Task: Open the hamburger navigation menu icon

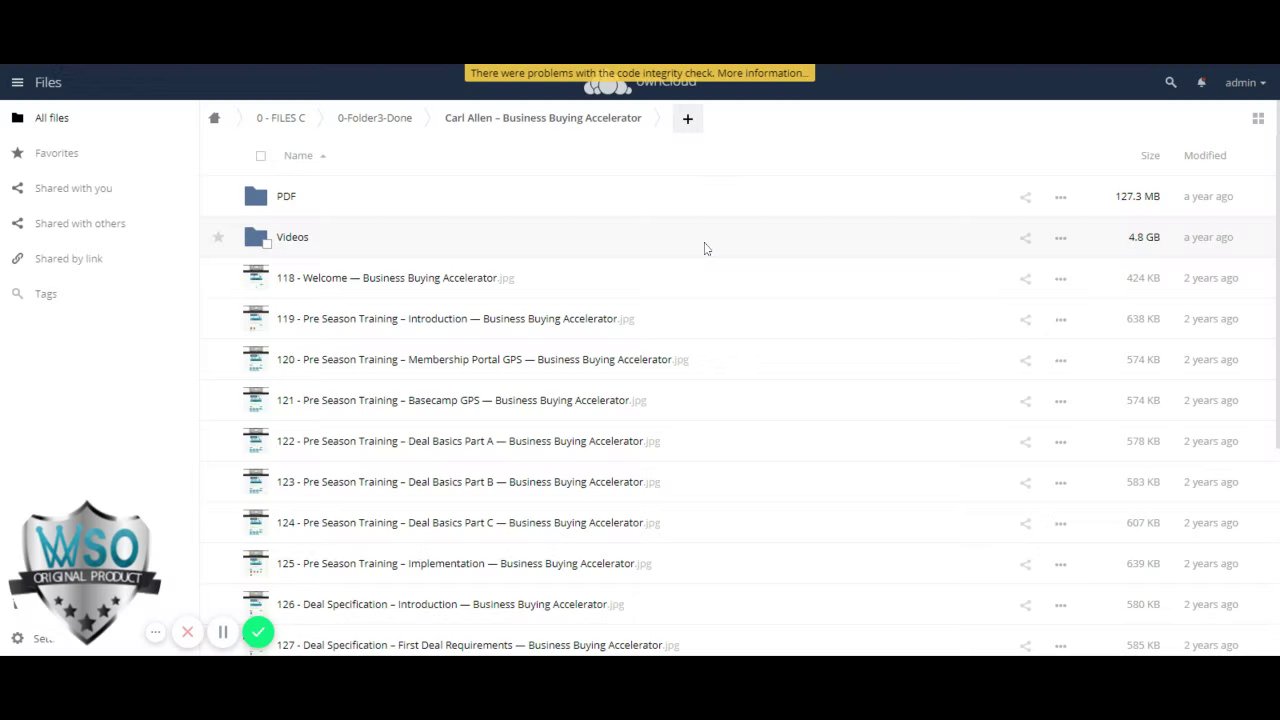Action: pyautogui.click(x=17, y=83)
